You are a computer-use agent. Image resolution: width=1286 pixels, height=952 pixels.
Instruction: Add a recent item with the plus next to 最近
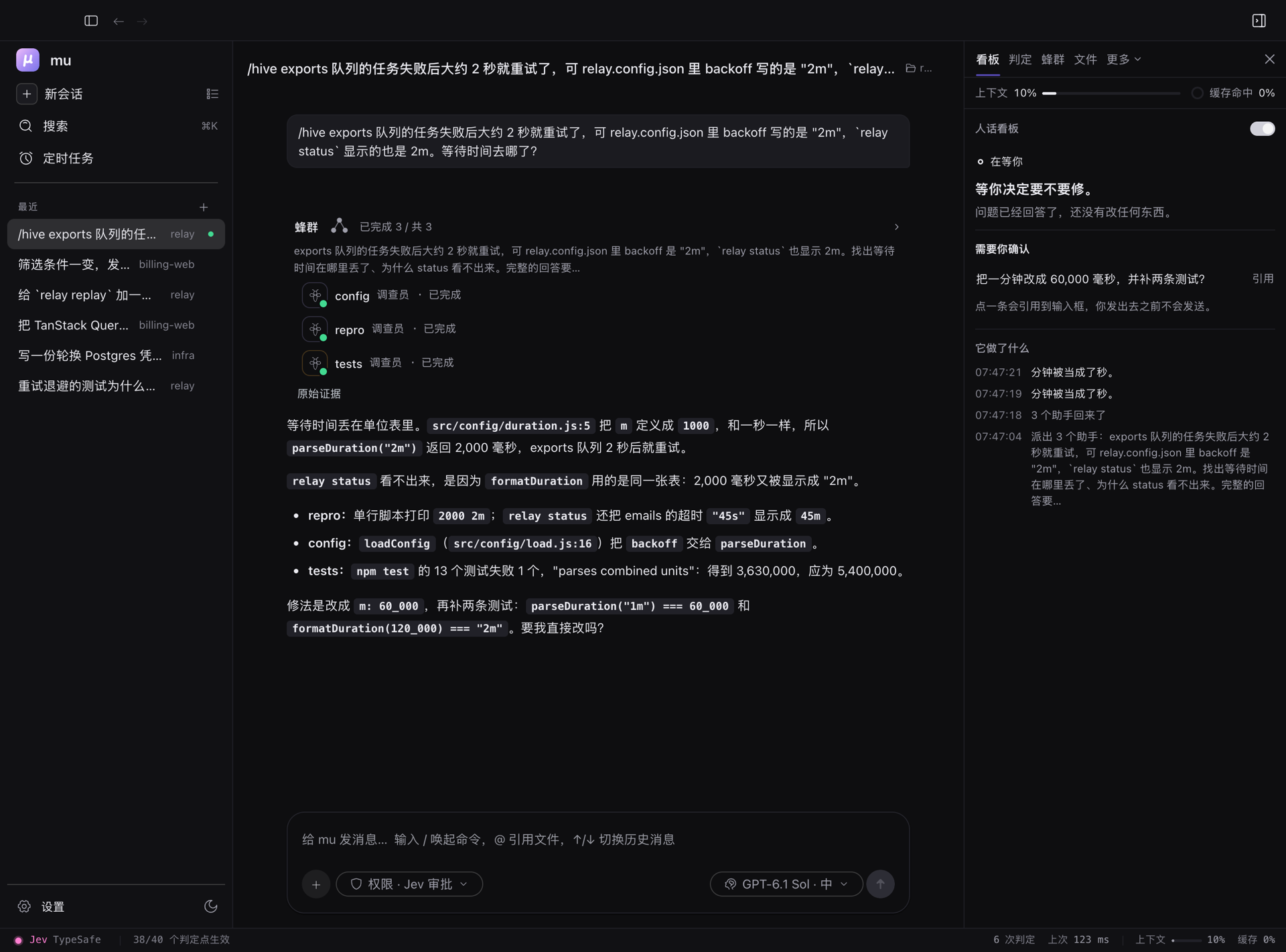[x=204, y=207]
